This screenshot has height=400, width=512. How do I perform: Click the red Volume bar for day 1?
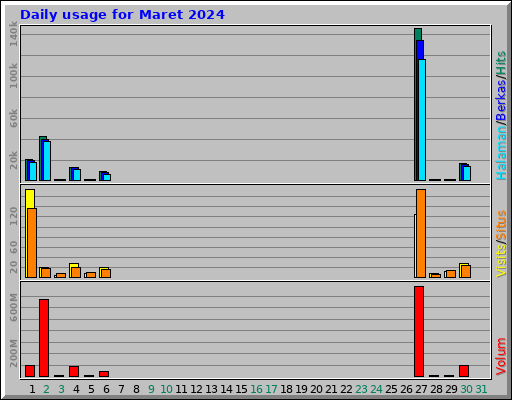(x=30, y=371)
